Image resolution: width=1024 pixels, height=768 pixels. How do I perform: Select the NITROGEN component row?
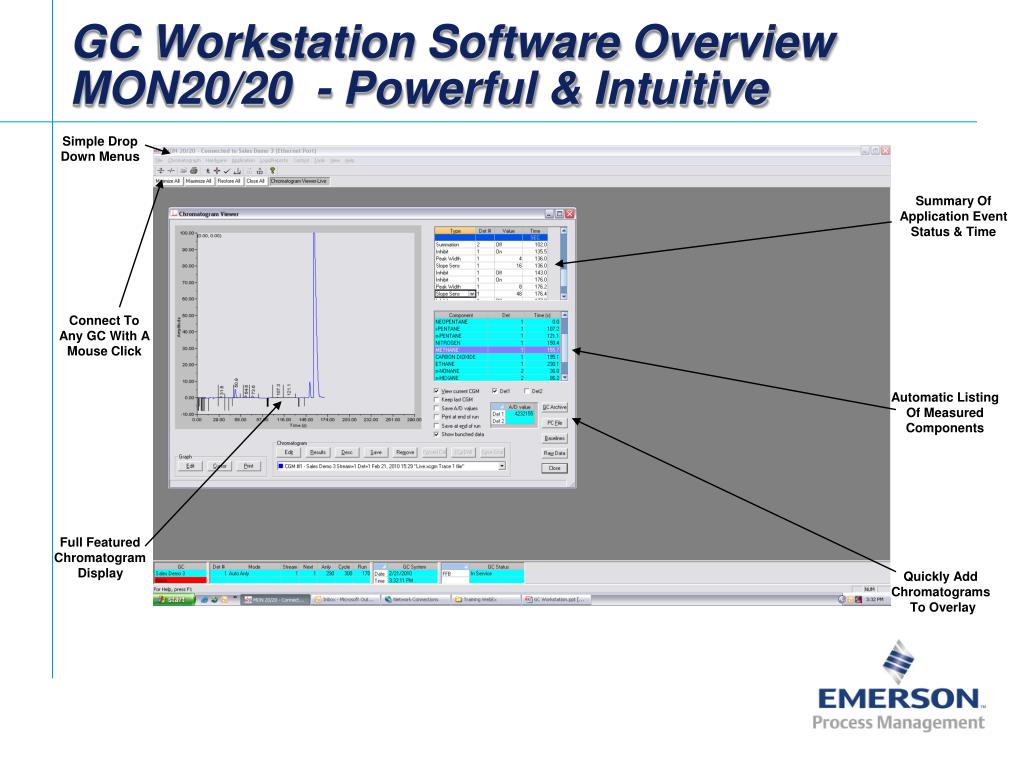[x=498, y=343]
